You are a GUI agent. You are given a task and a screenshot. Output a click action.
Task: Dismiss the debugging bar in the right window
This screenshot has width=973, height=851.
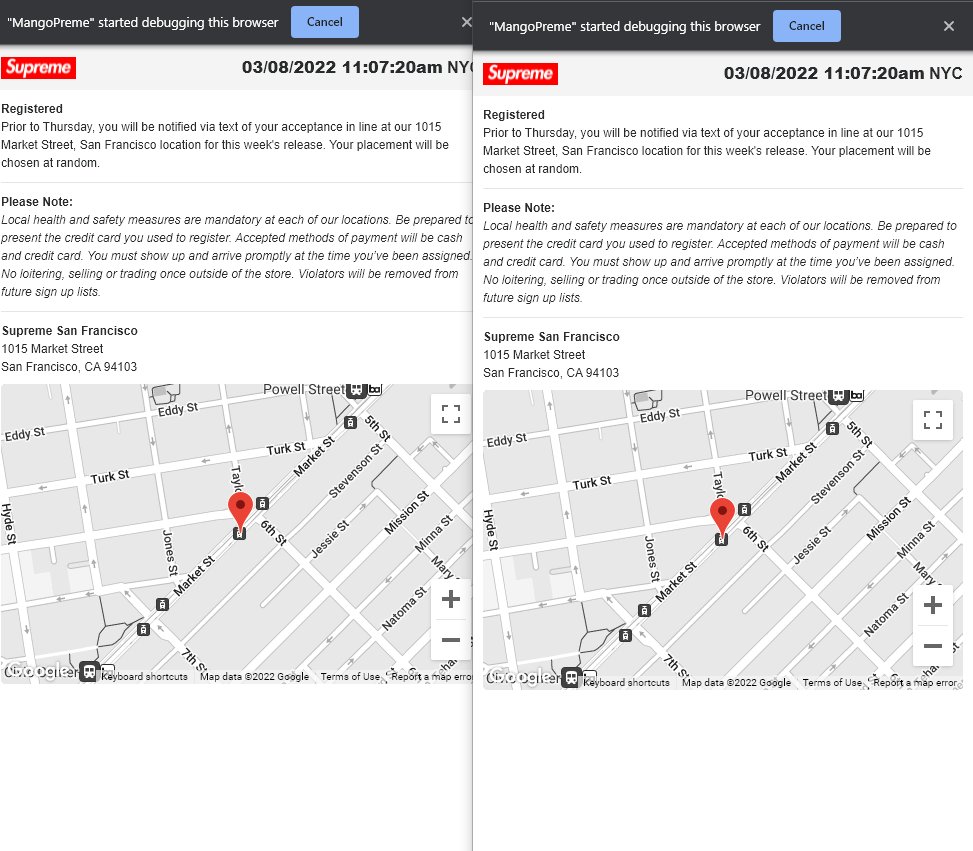point(948,26)
